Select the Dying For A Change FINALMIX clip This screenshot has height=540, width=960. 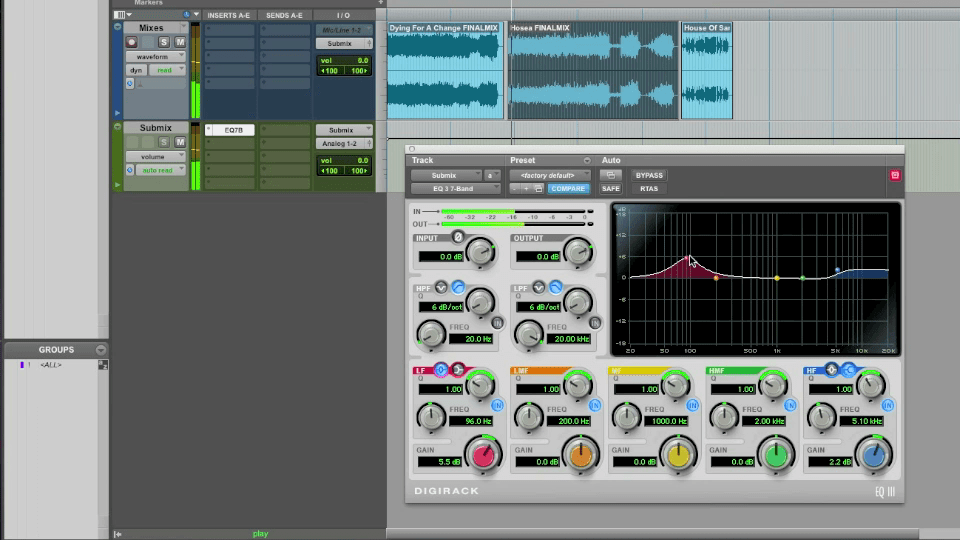click(x=445, y=70)
